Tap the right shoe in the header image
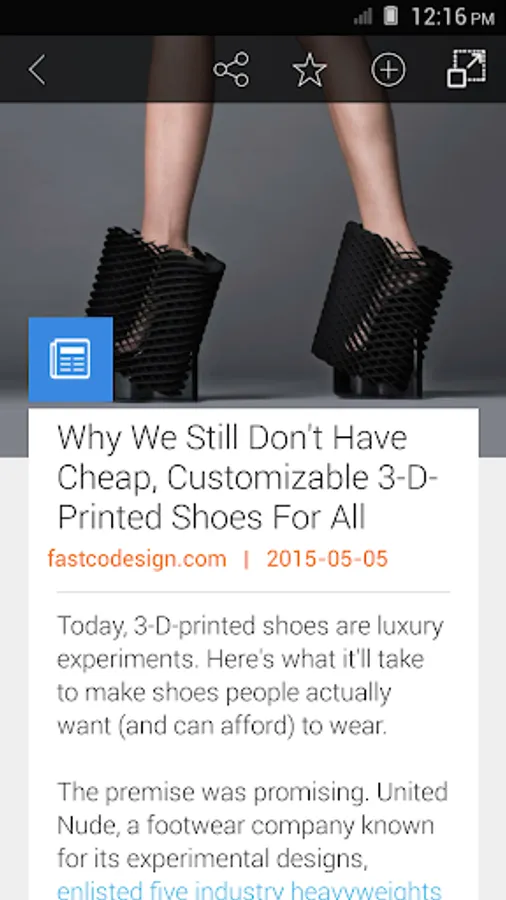 point(382,310)
